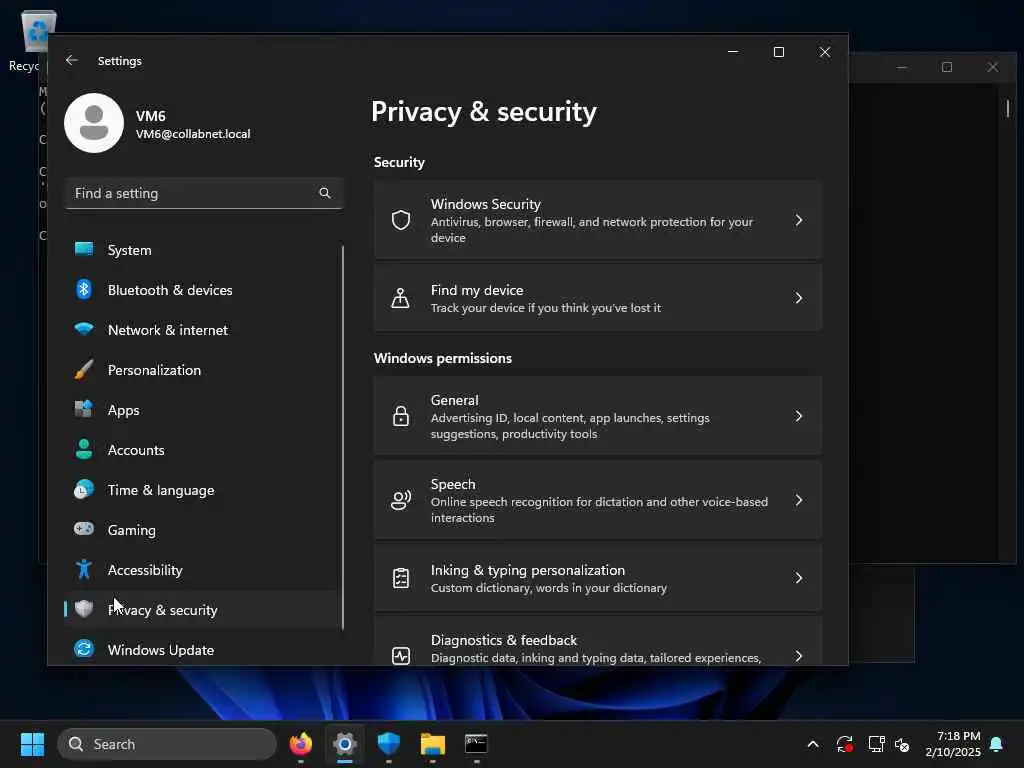This screenshot has height=768, width=1024.
Task: Click the clock showing 7:18 PM
Action: [x=958, y=736]
